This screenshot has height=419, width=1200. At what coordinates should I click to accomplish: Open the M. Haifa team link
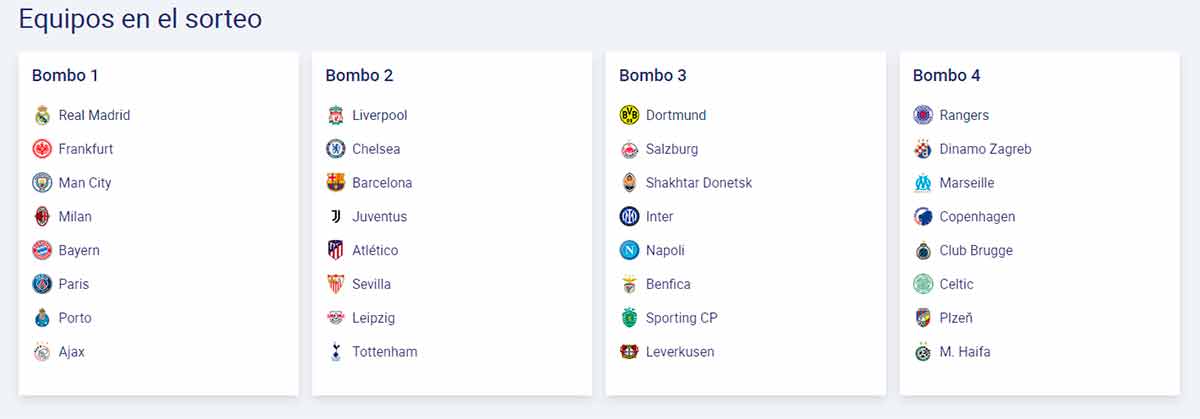[965, 352]
